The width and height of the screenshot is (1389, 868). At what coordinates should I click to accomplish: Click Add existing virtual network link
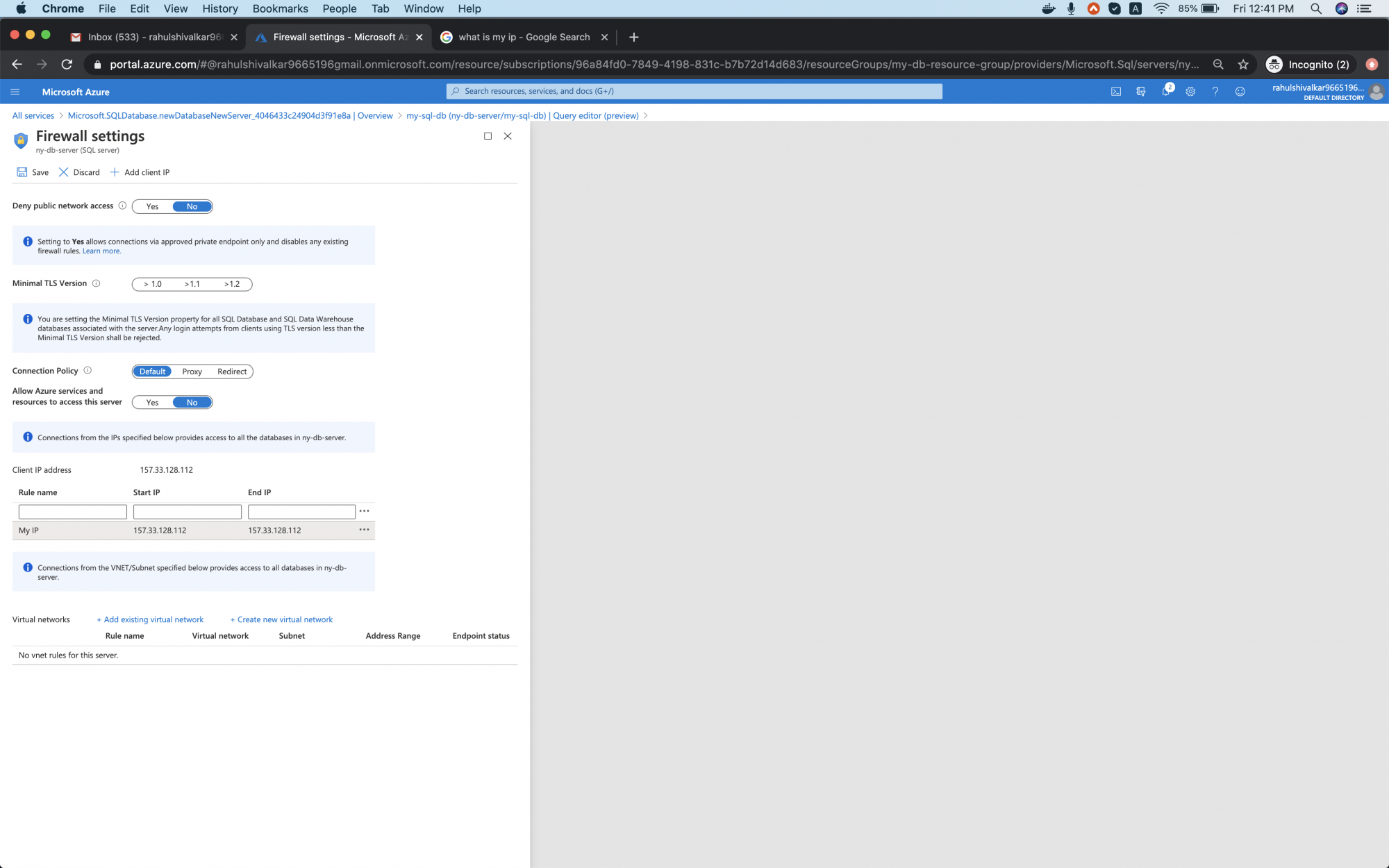point(150,619)
